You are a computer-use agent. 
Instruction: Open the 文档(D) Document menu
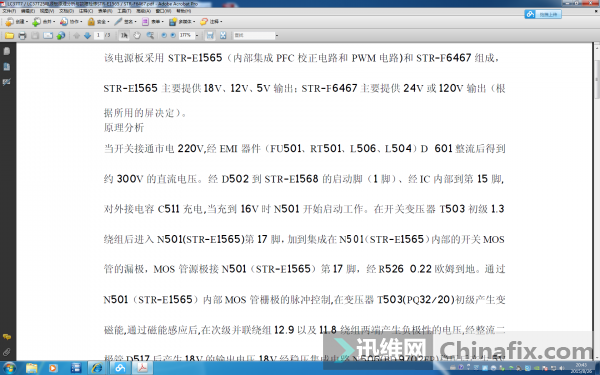point(66,11)
